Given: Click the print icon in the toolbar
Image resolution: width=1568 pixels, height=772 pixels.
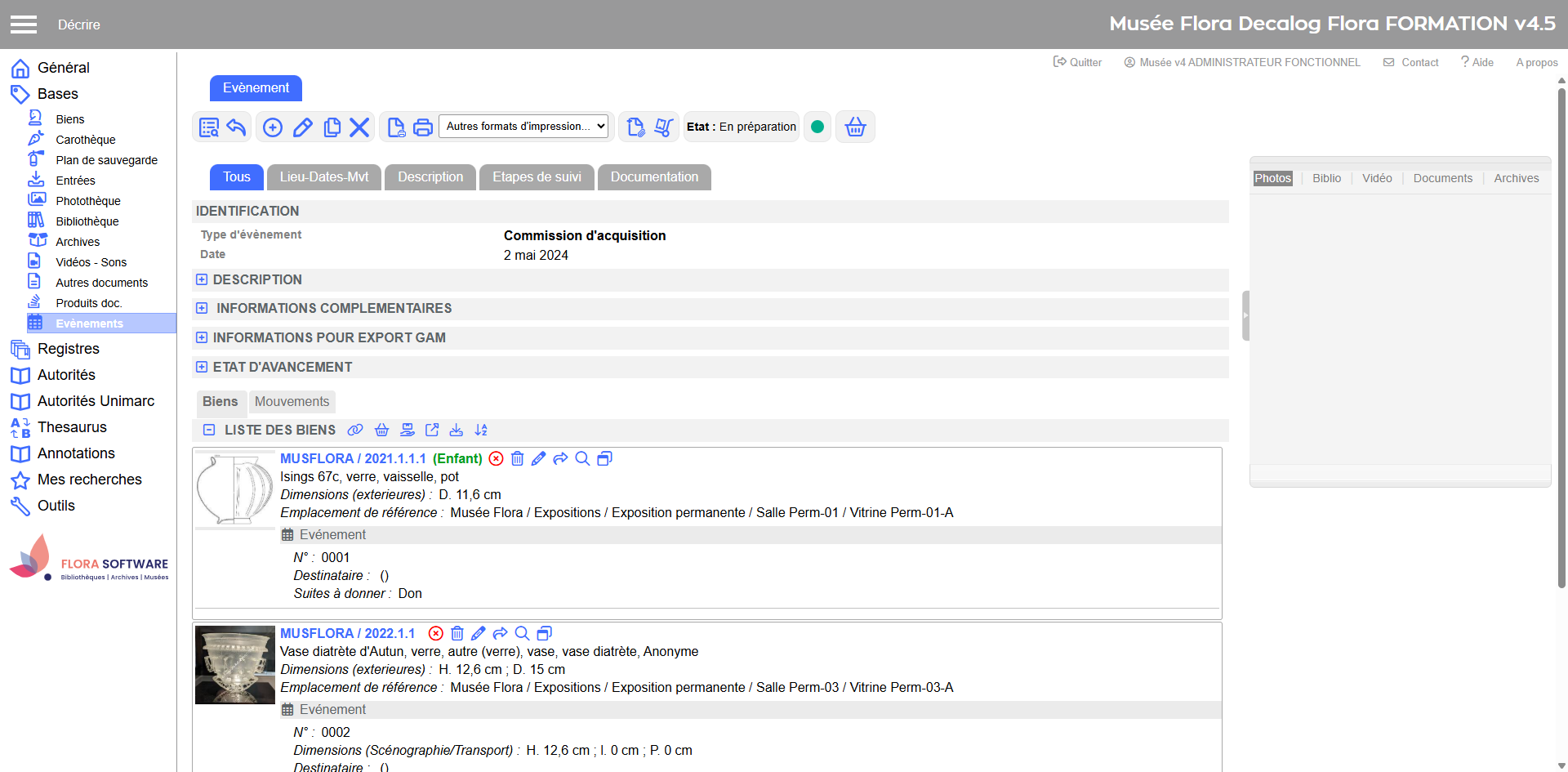Looking at the screenshot, I should (x=422, y=127).
